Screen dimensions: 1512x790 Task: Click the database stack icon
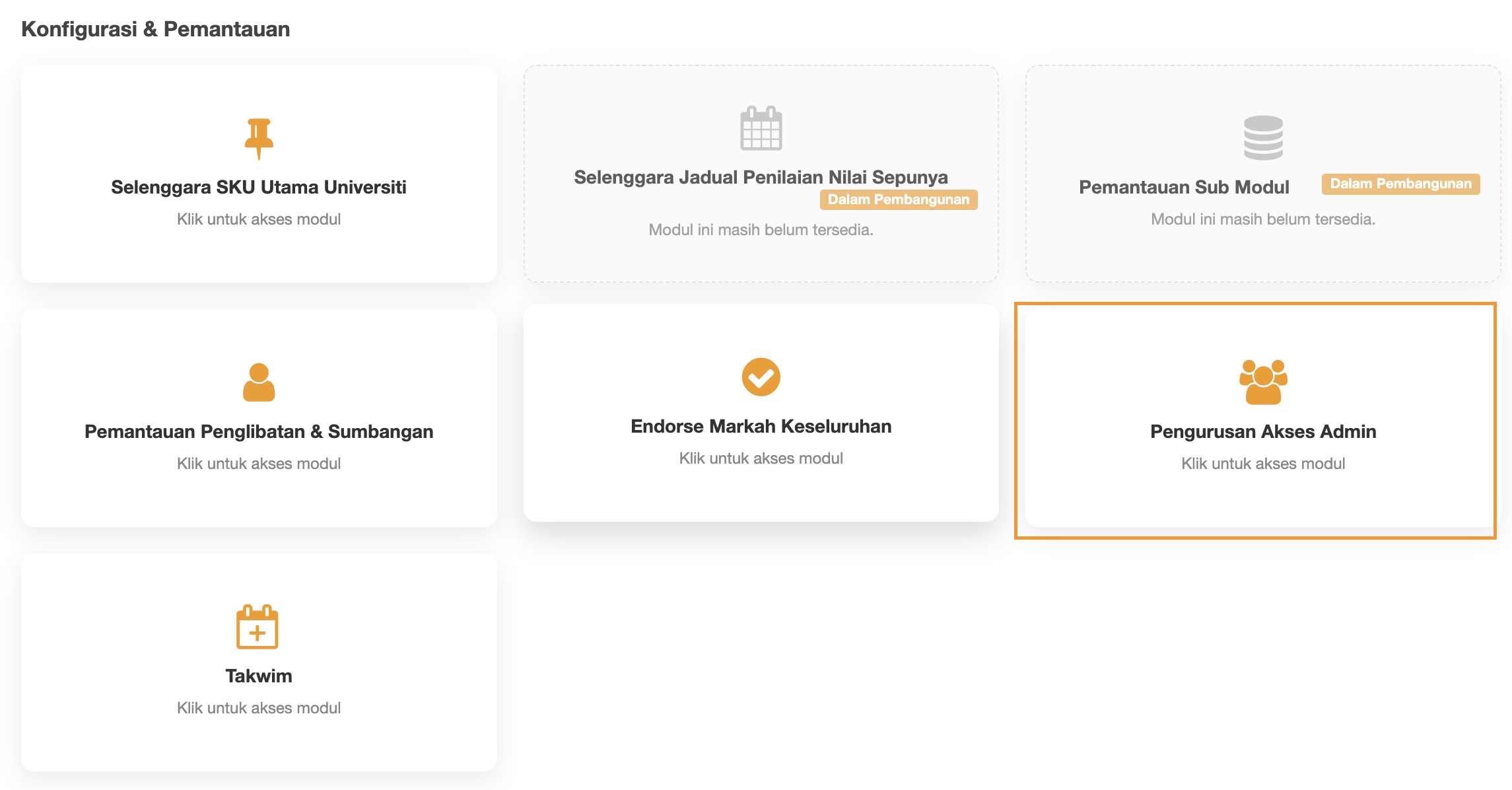pyautogui.click(x=1262, y=138)
